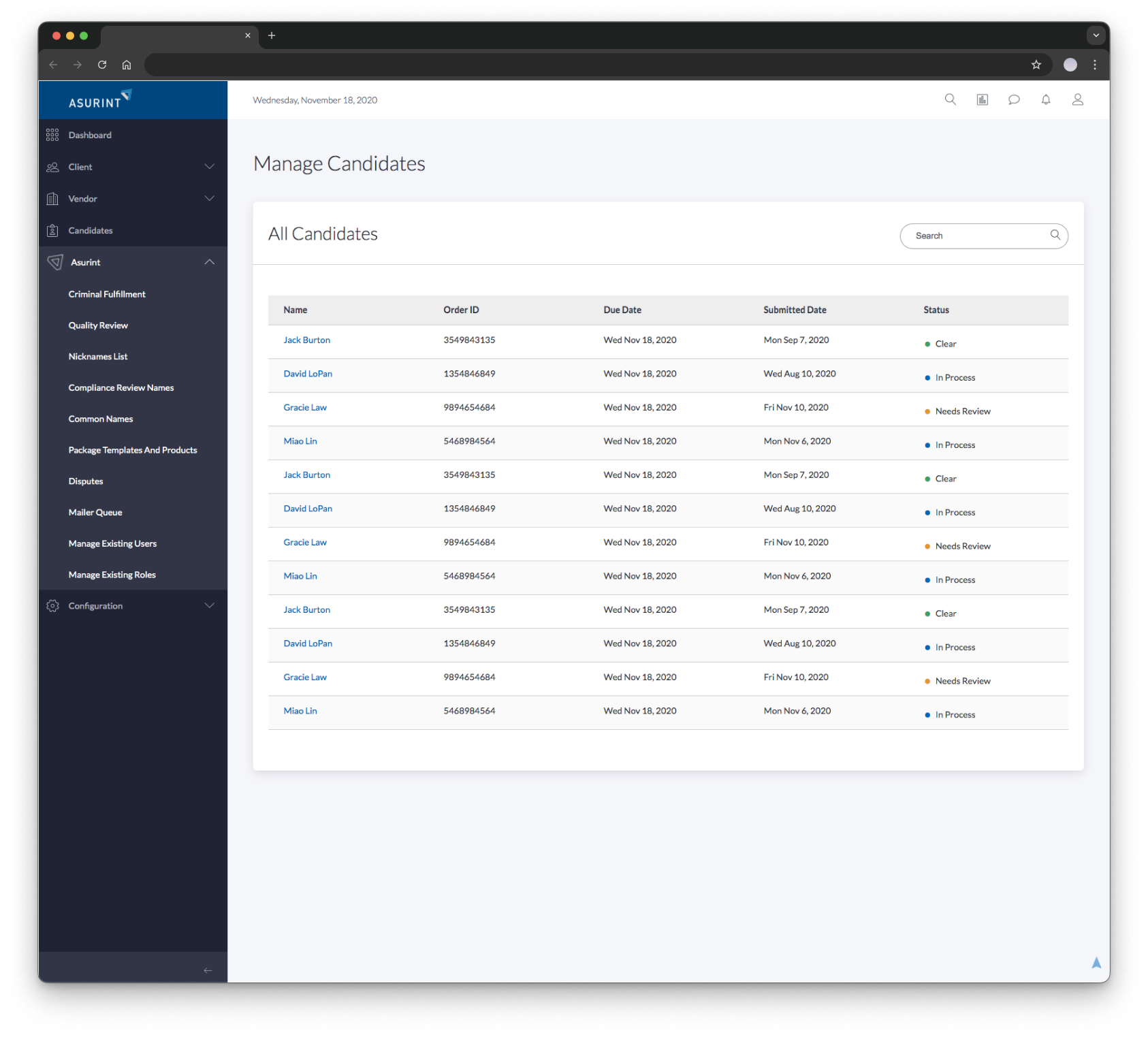The image size is (1148, 1037).
Task: Open the browser three-dot menu
Action: pos(1095,65)
